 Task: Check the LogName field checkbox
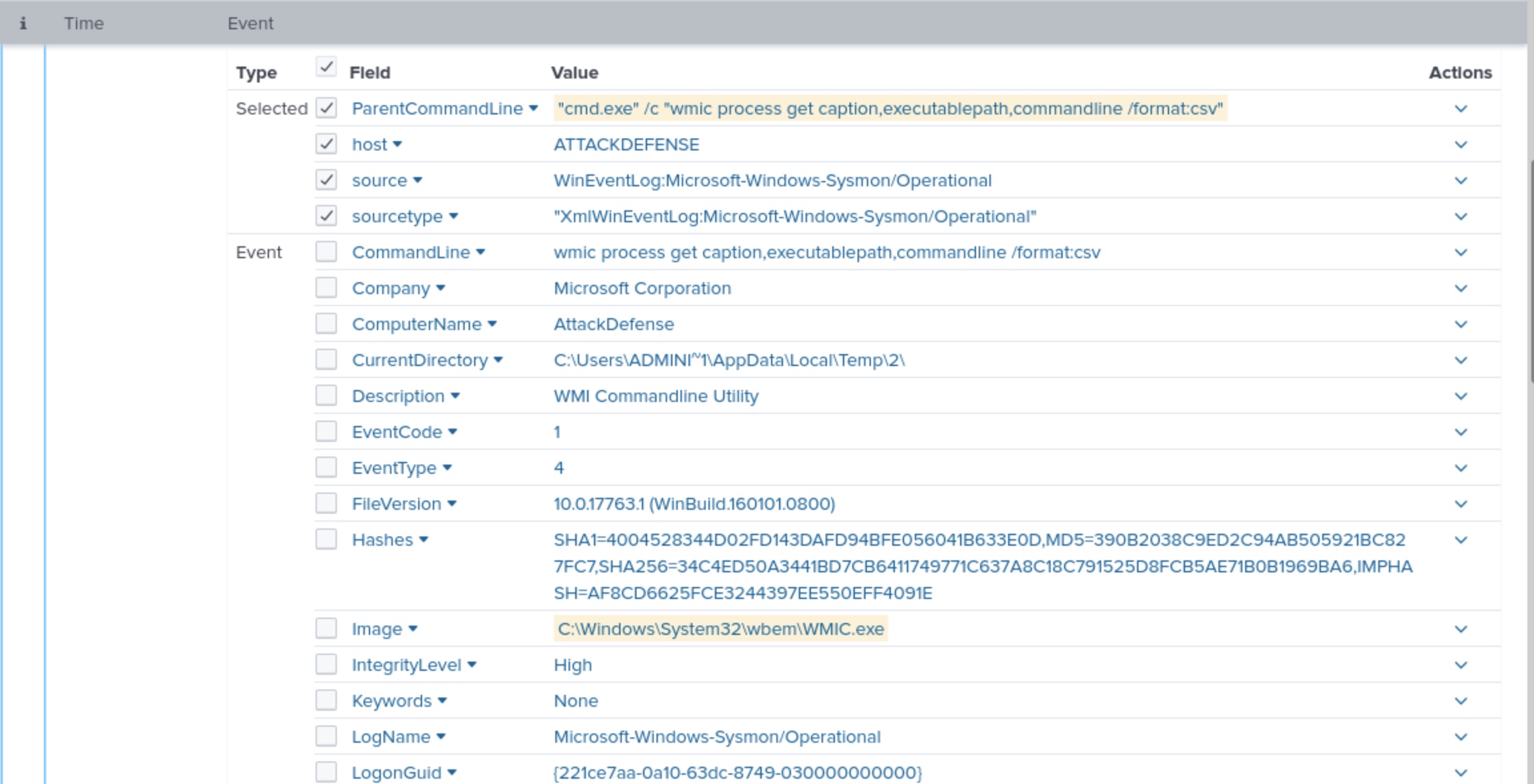coord(326,736)
